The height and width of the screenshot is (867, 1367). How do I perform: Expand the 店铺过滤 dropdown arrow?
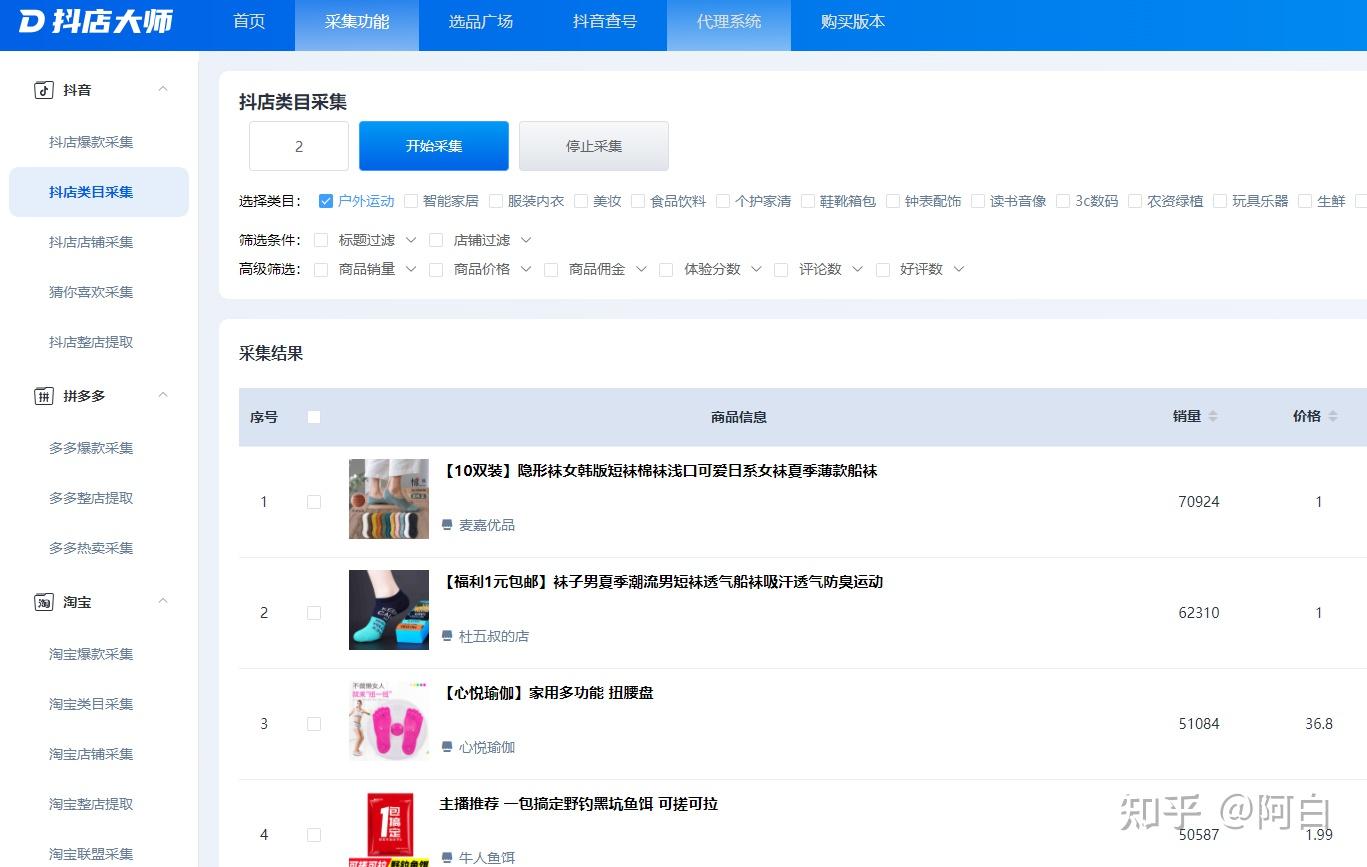tap(526, 240)
